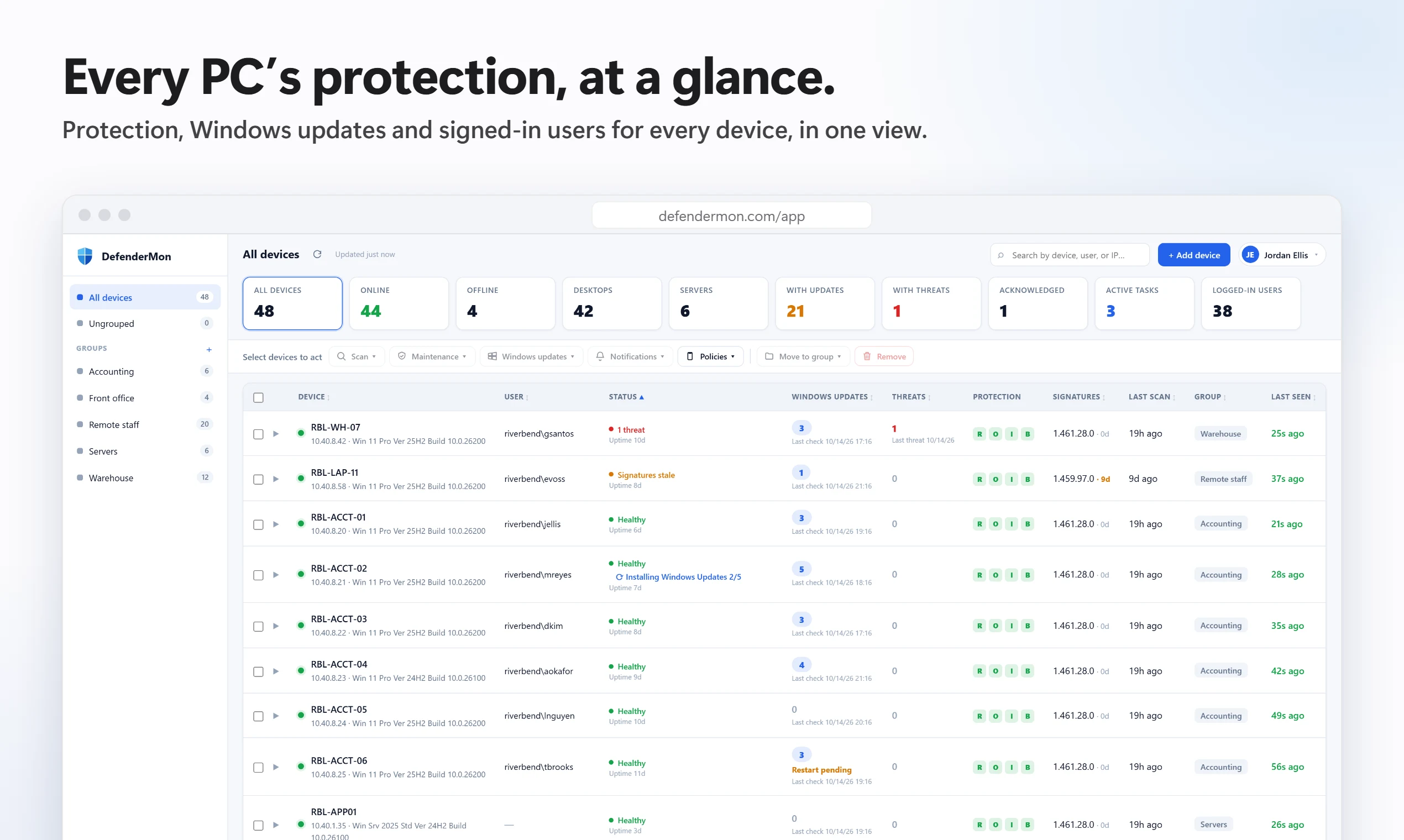Check the RBL-LAP-11 row checkbox
1404x840 pixels.
tap(258, 480)
